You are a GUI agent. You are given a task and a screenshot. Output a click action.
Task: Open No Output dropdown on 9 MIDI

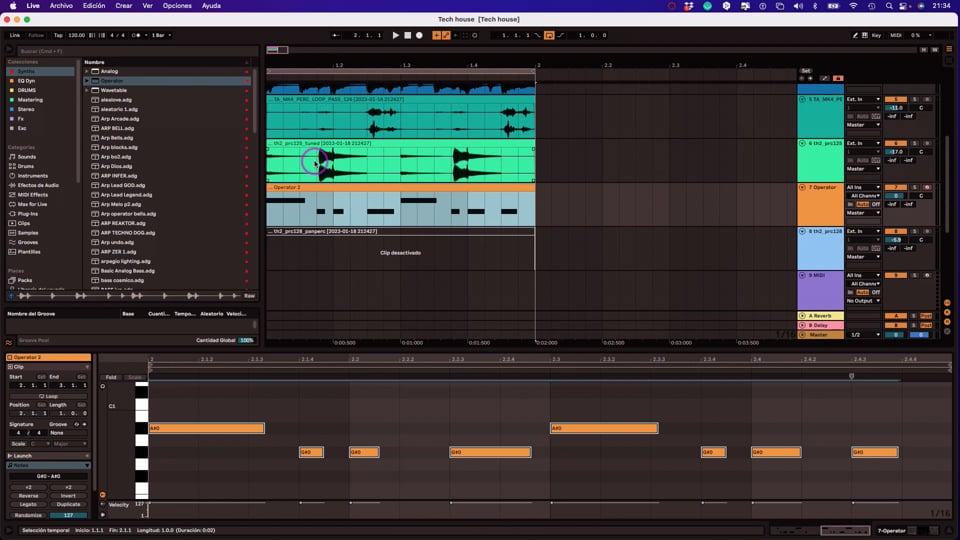863,301
